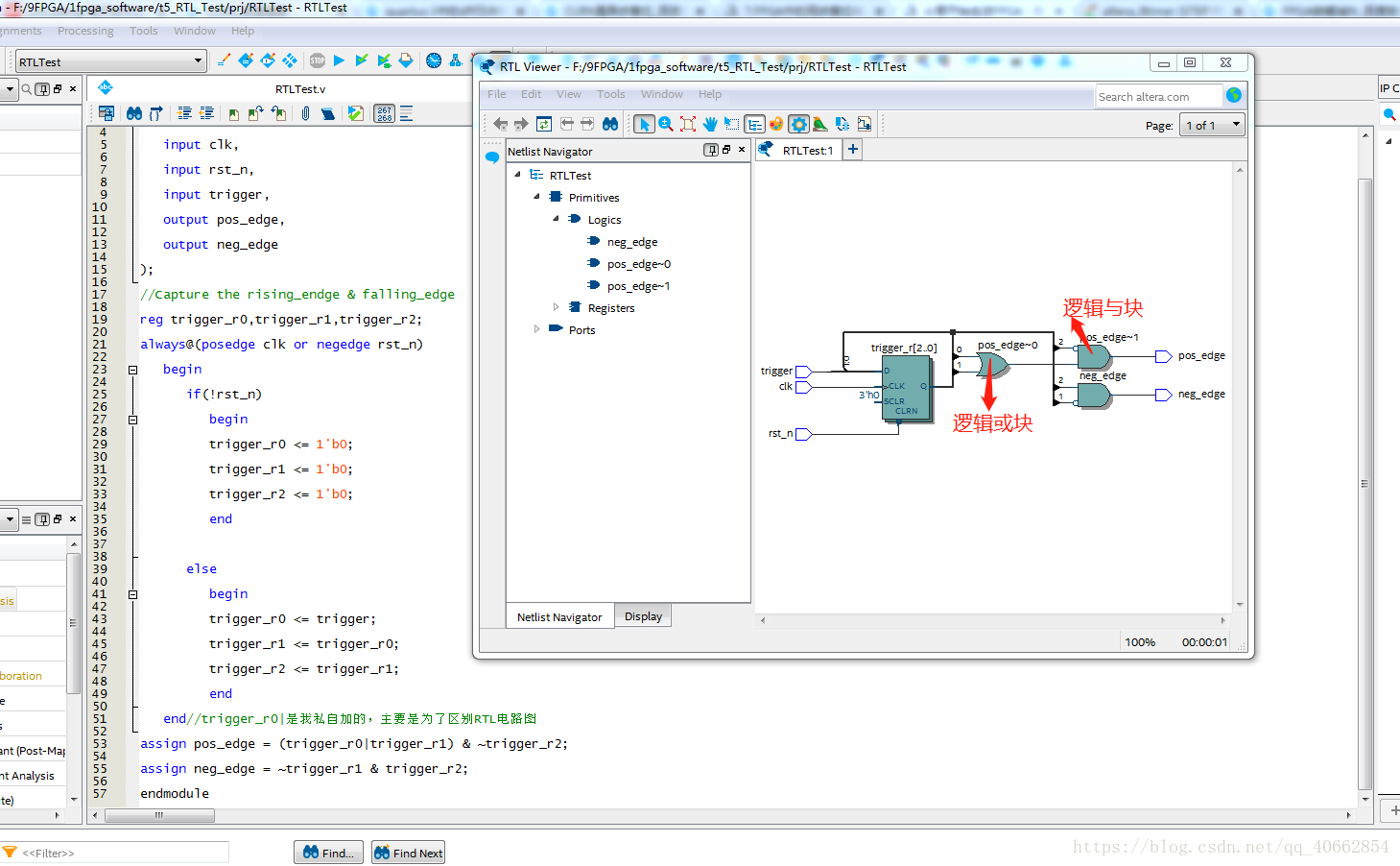Expand the Registers tree node
1400x866 pixels.
(x=556, y=307)
